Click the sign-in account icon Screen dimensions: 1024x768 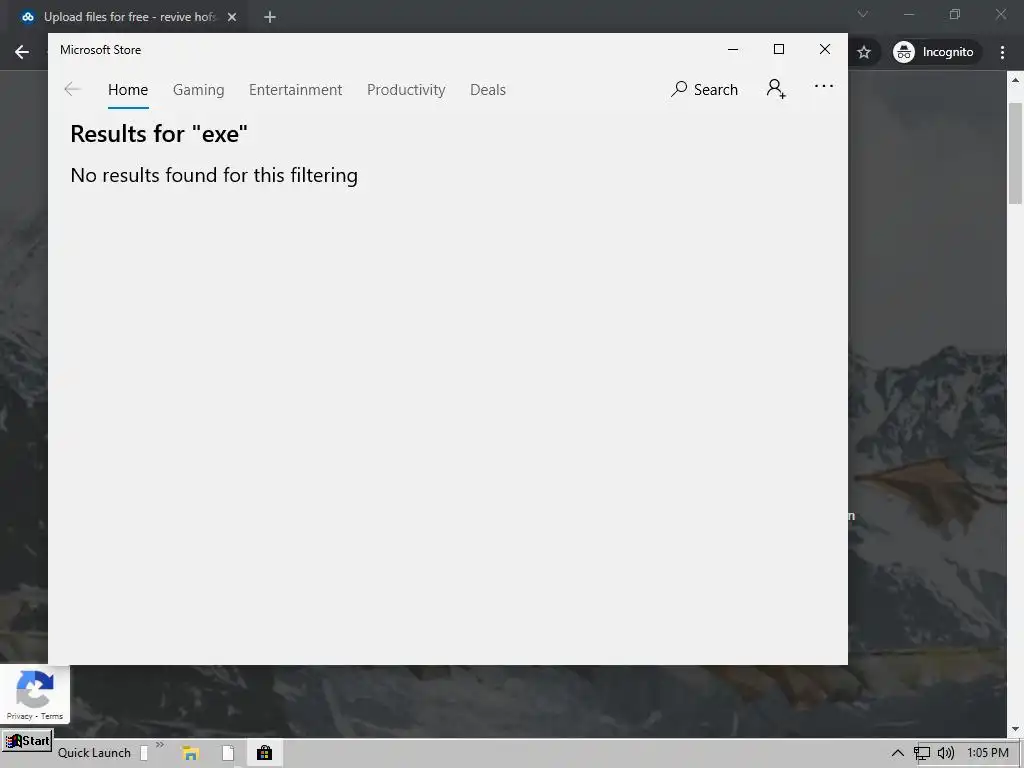tap(776, 89)
